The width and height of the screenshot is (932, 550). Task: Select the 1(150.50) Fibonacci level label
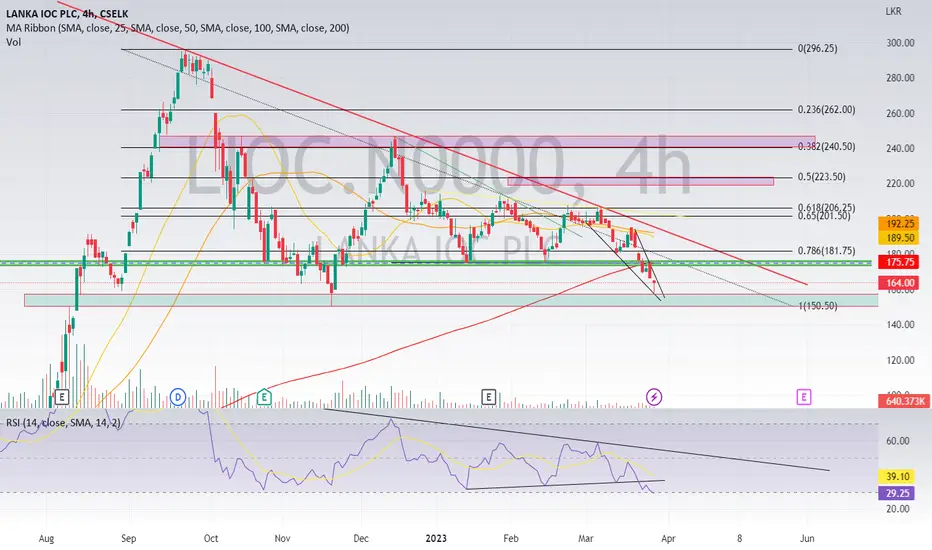(x=817, y=306)
